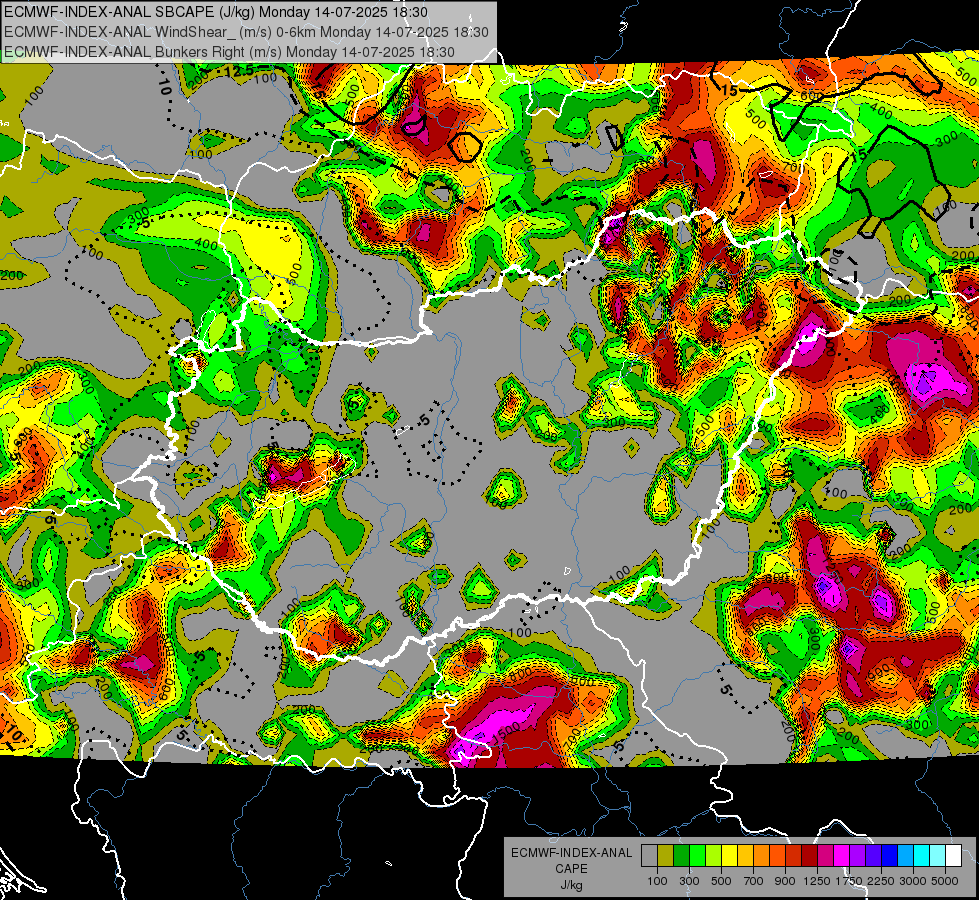Click the J/kg unit label in legend
Image resolution: width=979 pixels, height=900 pixels.
point(572,885)
